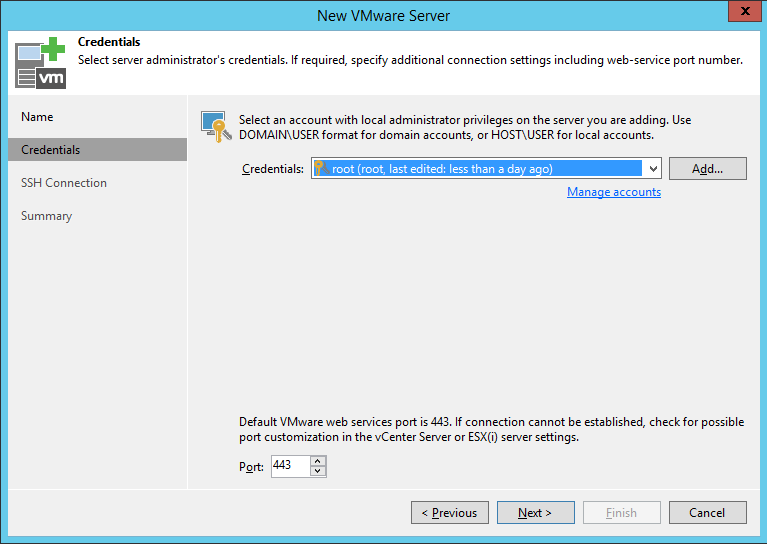Select the root credentials combo box
Screen dimensions: 767x549
coord(486,169)
